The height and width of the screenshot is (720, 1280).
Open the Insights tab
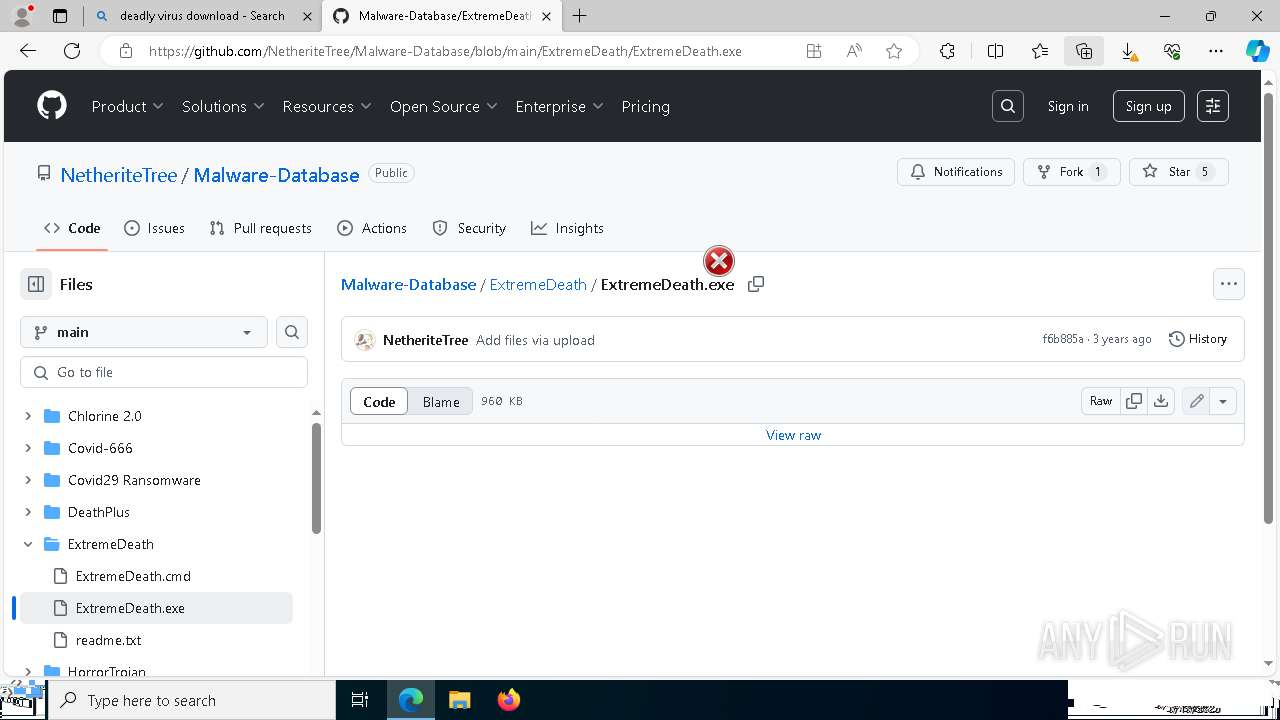coord(567,228)
